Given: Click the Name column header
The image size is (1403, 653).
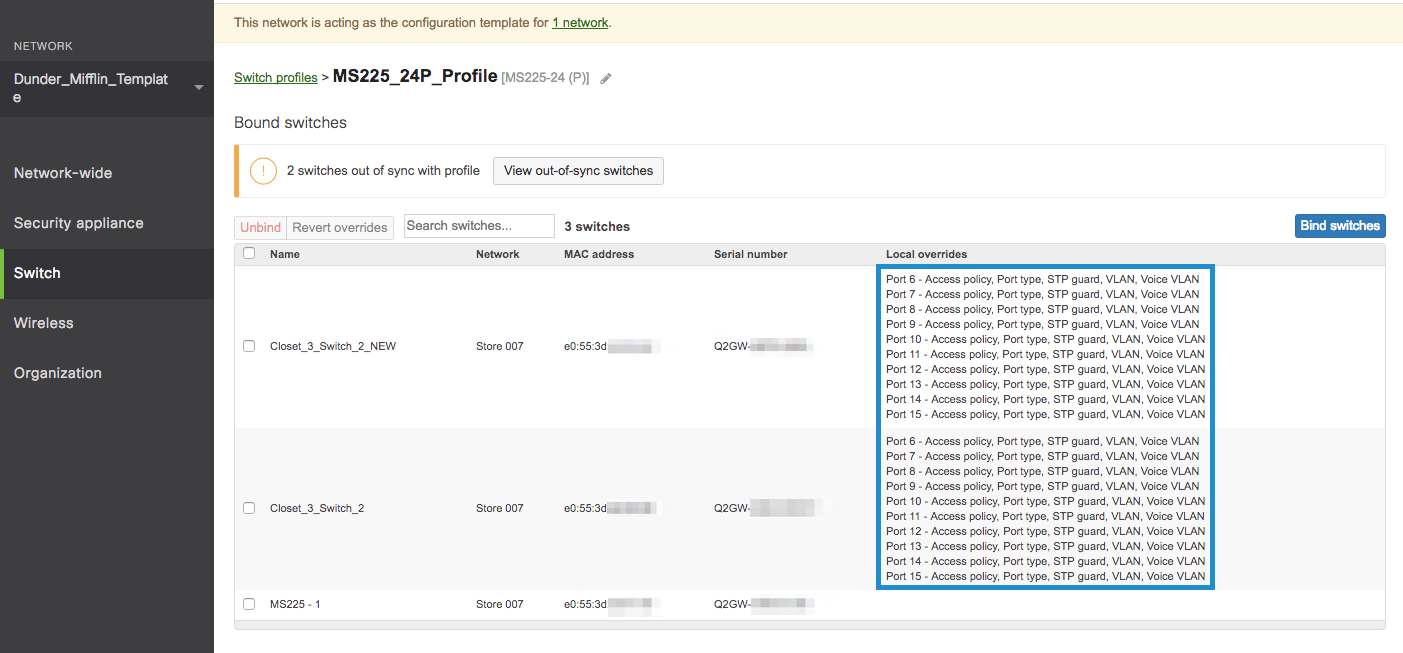Looking at the screenshot, I should (285, 253).
